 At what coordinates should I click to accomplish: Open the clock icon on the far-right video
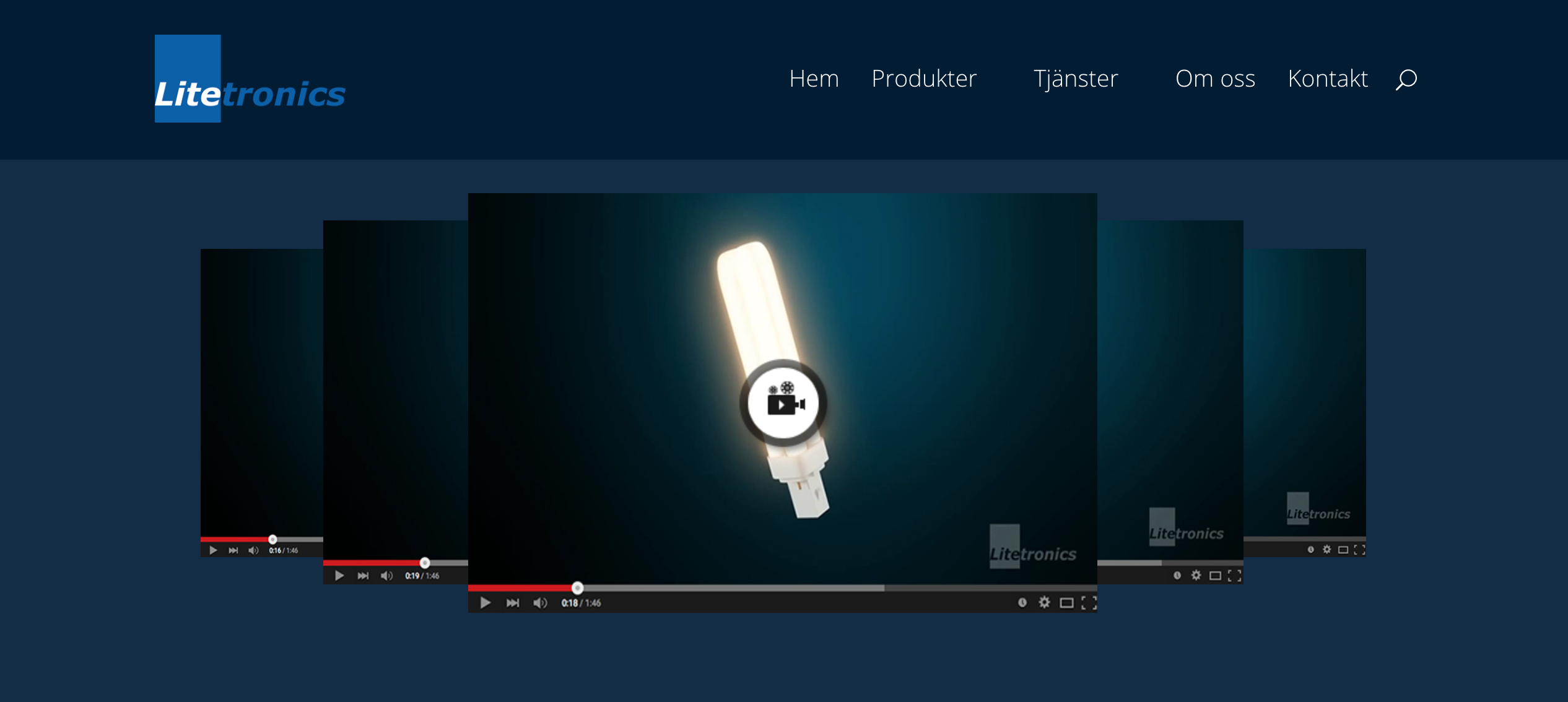1310,550
